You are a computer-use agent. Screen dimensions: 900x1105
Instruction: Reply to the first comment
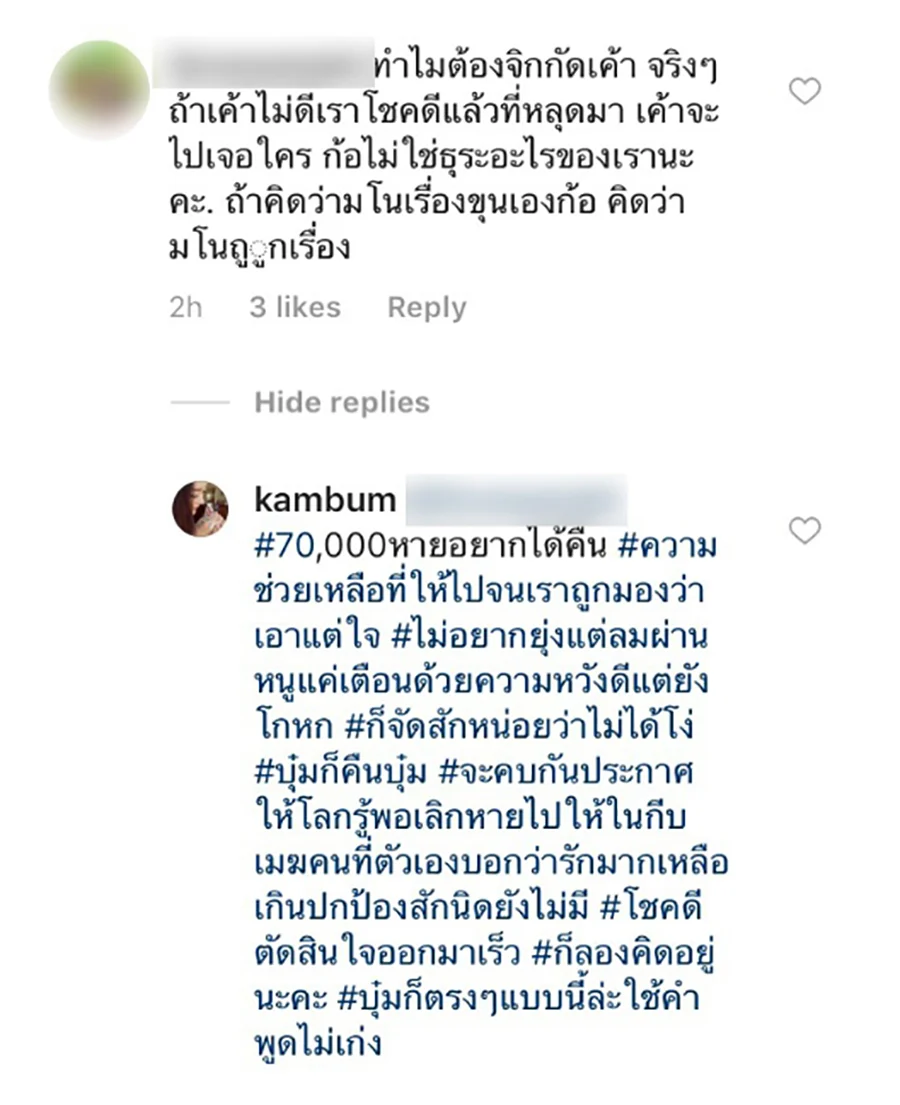pos(427,307)
